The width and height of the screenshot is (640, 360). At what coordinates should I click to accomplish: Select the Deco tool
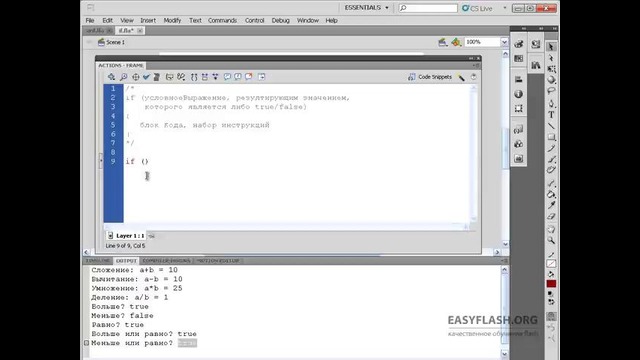click(551, 170)
